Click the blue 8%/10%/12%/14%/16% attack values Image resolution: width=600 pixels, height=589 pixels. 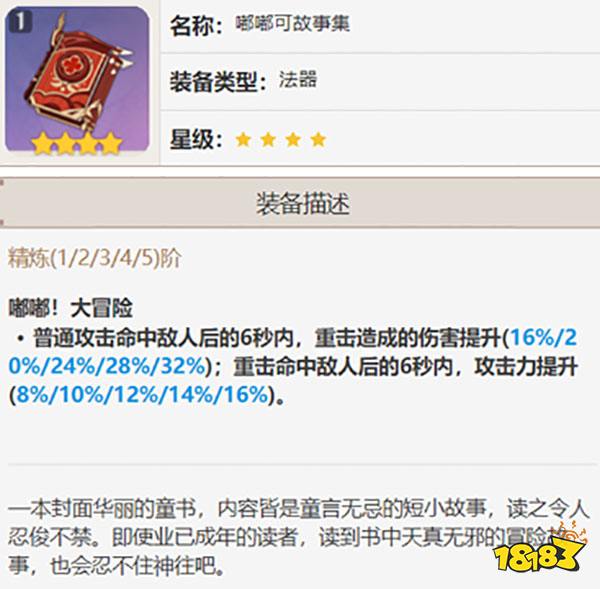[x=142, y=395]
